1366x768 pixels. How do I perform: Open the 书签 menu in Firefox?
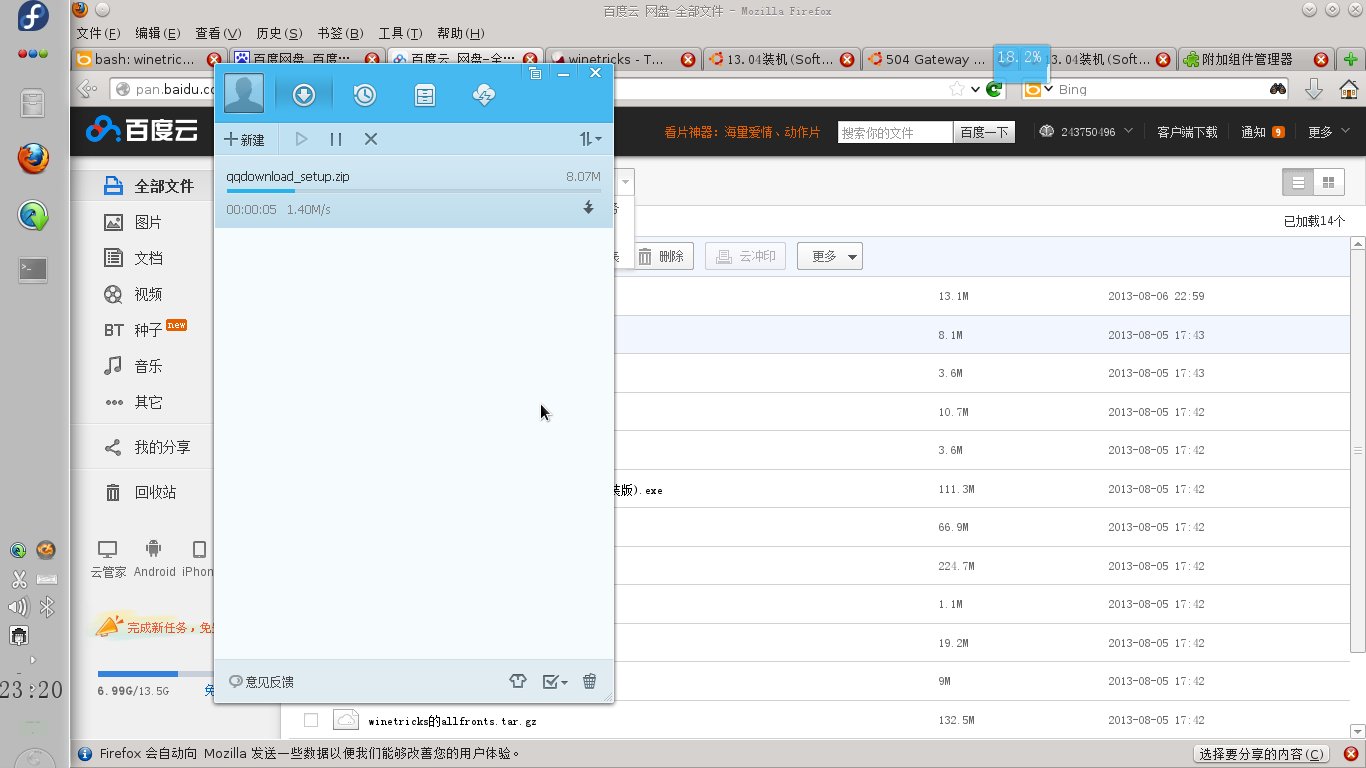(x=340, y=33)
